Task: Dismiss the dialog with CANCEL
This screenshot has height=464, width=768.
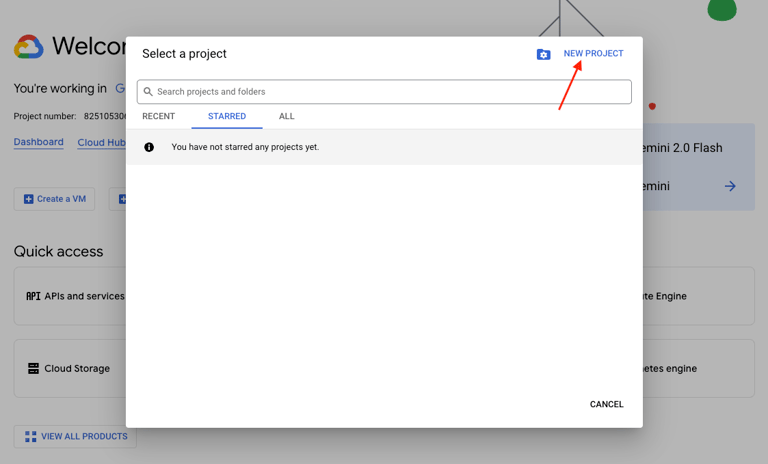Action: [x=606, y=404]
